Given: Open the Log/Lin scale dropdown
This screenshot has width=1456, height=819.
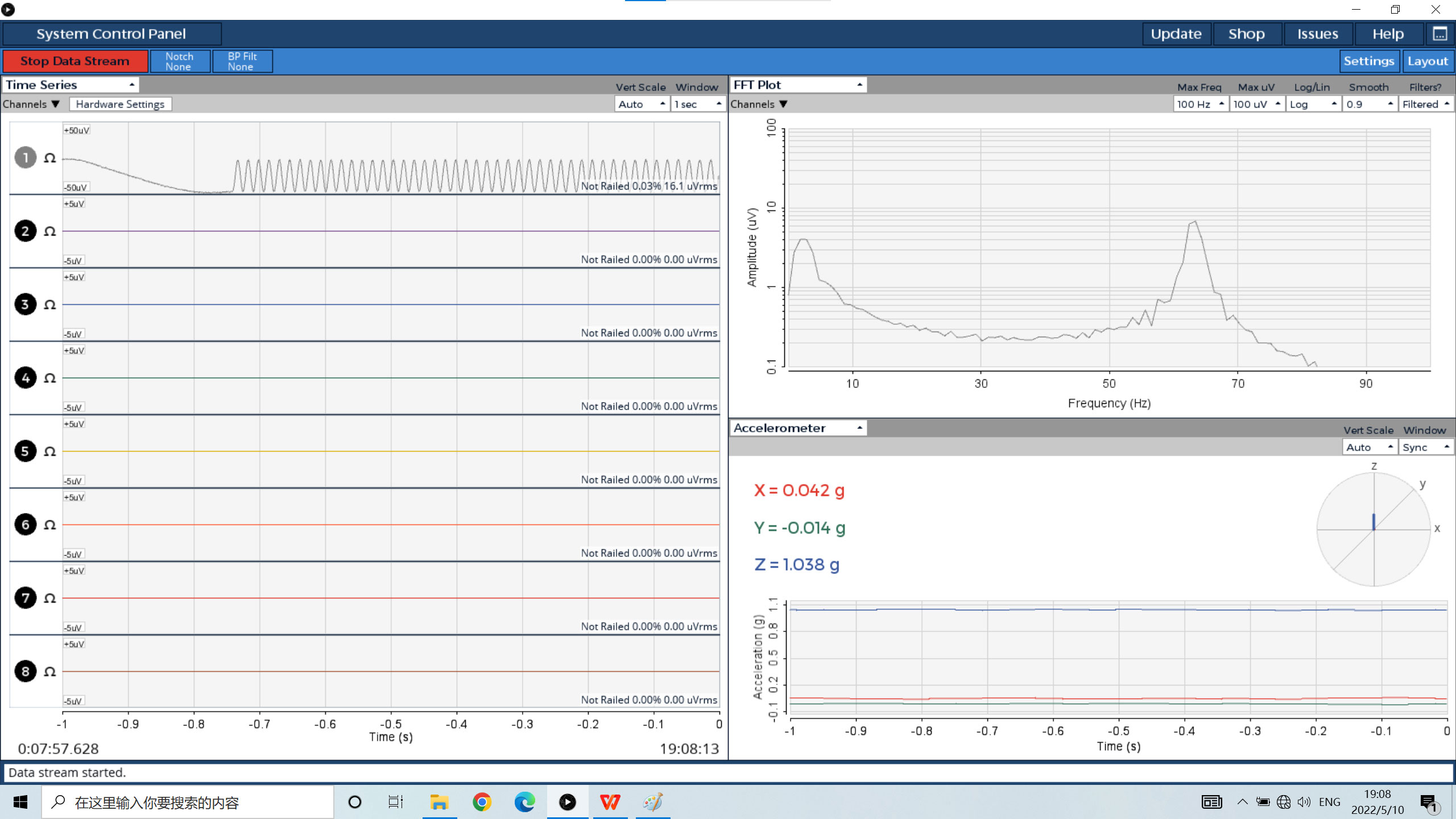Looking at the screenshot, I should pyautogui.click(x=1313, y=104).
